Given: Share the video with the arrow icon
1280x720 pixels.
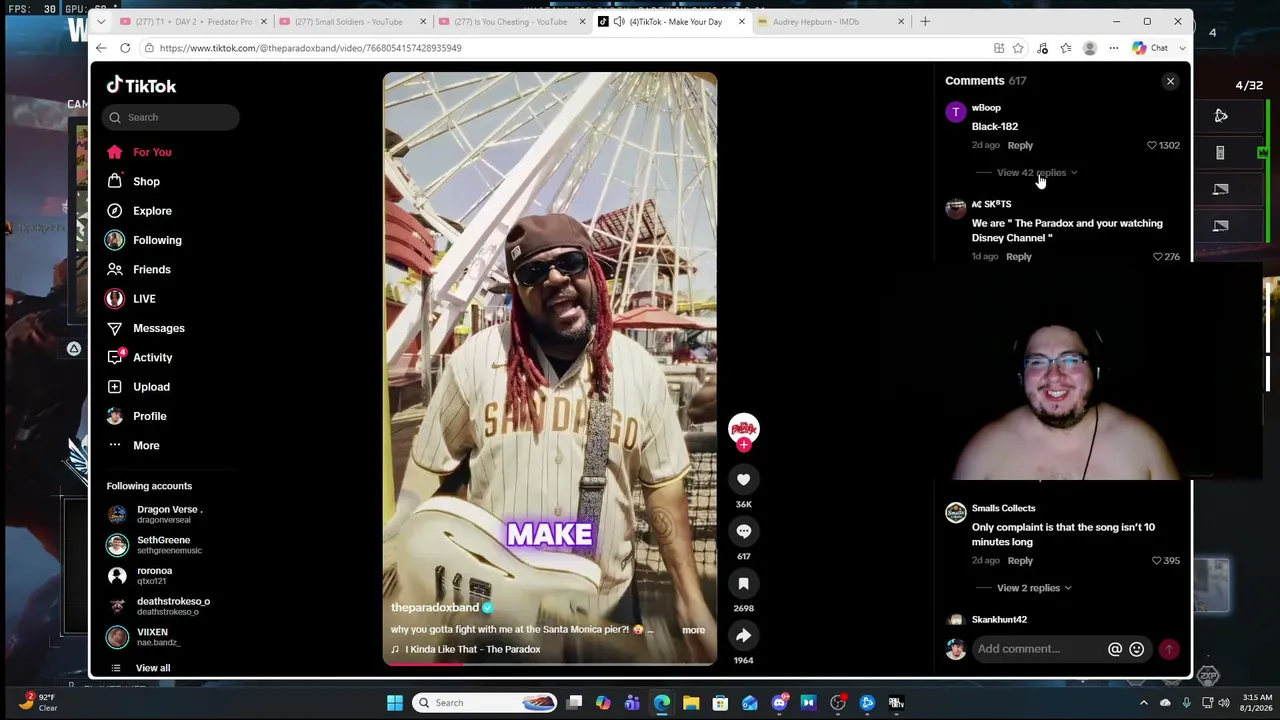Looking at the screenshot, I should pos(743,636).
